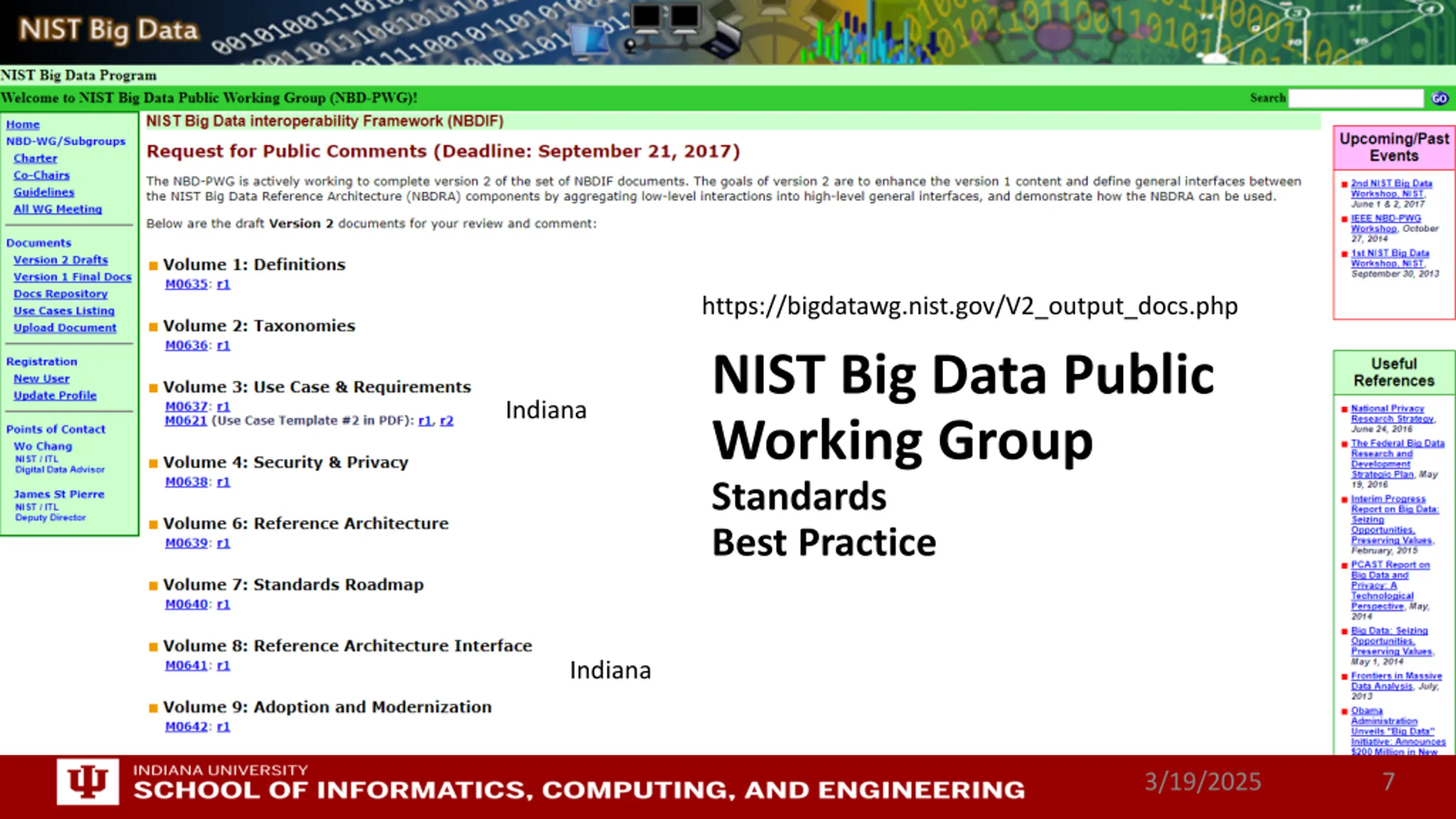Click James St Pierre contact name

59,494
